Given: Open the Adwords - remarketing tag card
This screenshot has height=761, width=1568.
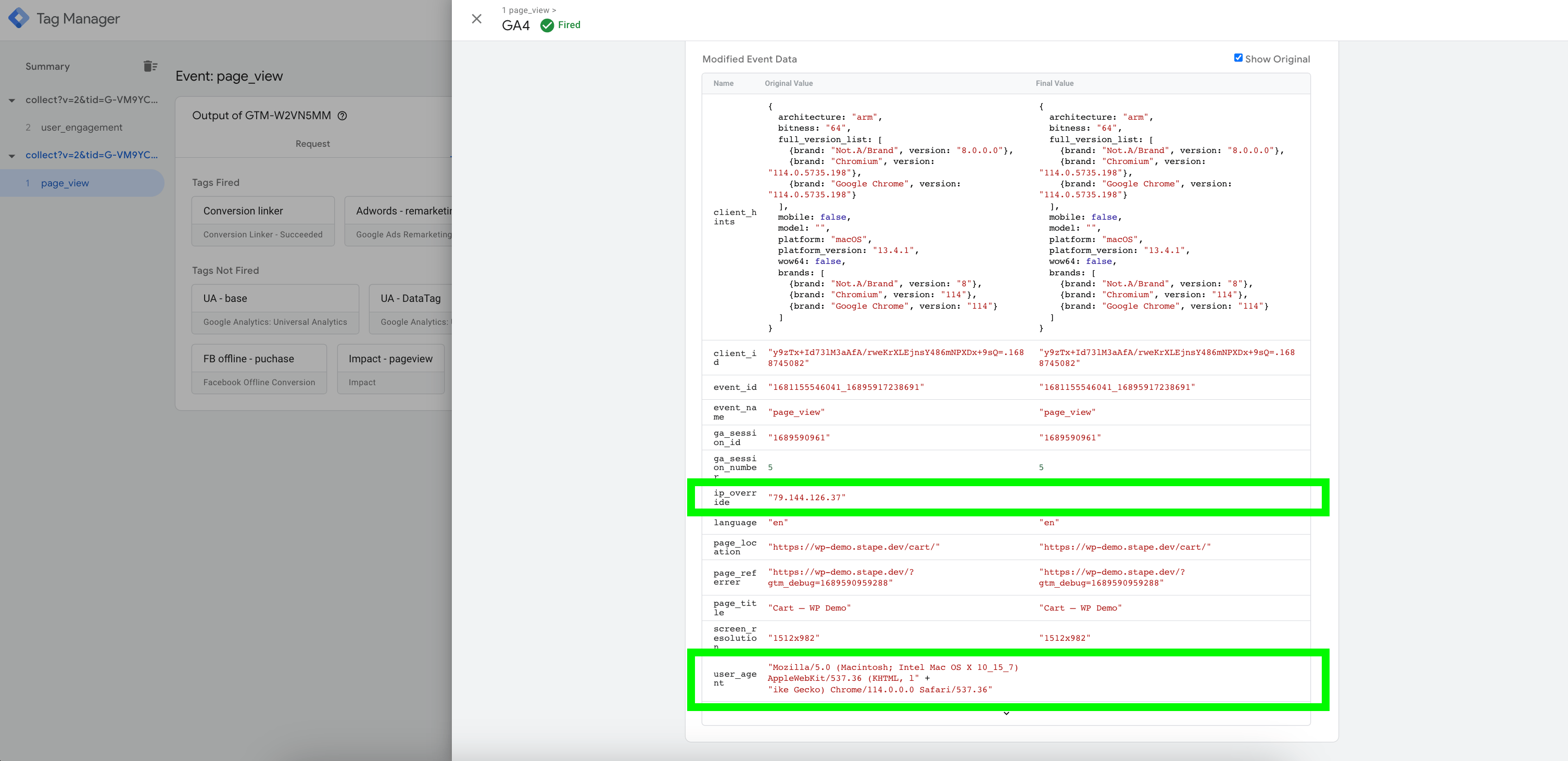Looking at the screenshot, I should click(399, 221).
